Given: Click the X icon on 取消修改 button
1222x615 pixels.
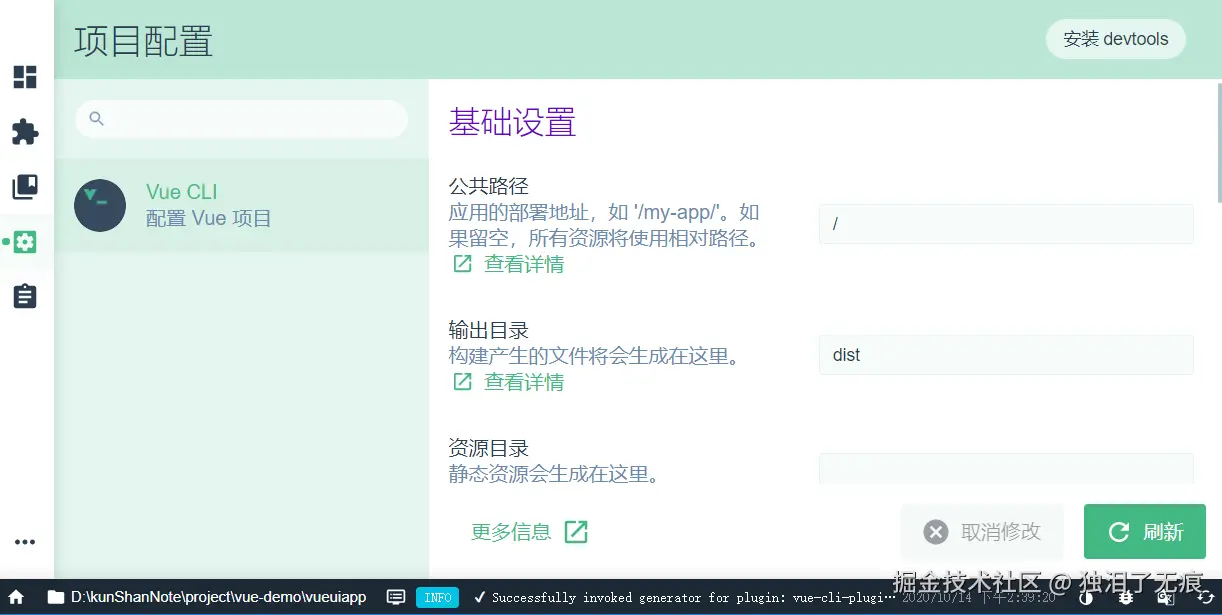Looking at the screenshot, I should (x=935, y=532).
